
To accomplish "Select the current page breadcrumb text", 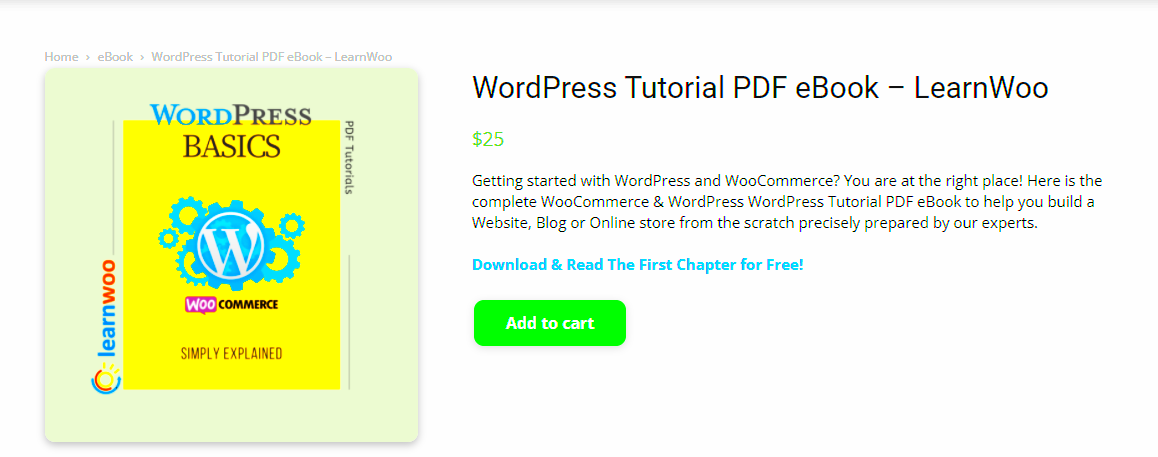I will [272, 57].
